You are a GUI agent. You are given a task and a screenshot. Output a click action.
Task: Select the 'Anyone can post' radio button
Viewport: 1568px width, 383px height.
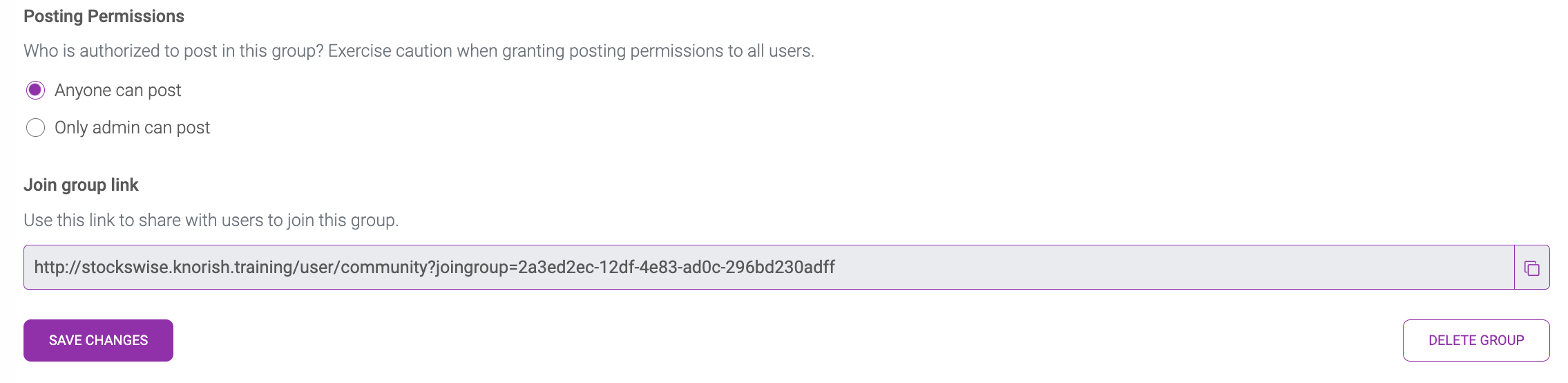35,90
